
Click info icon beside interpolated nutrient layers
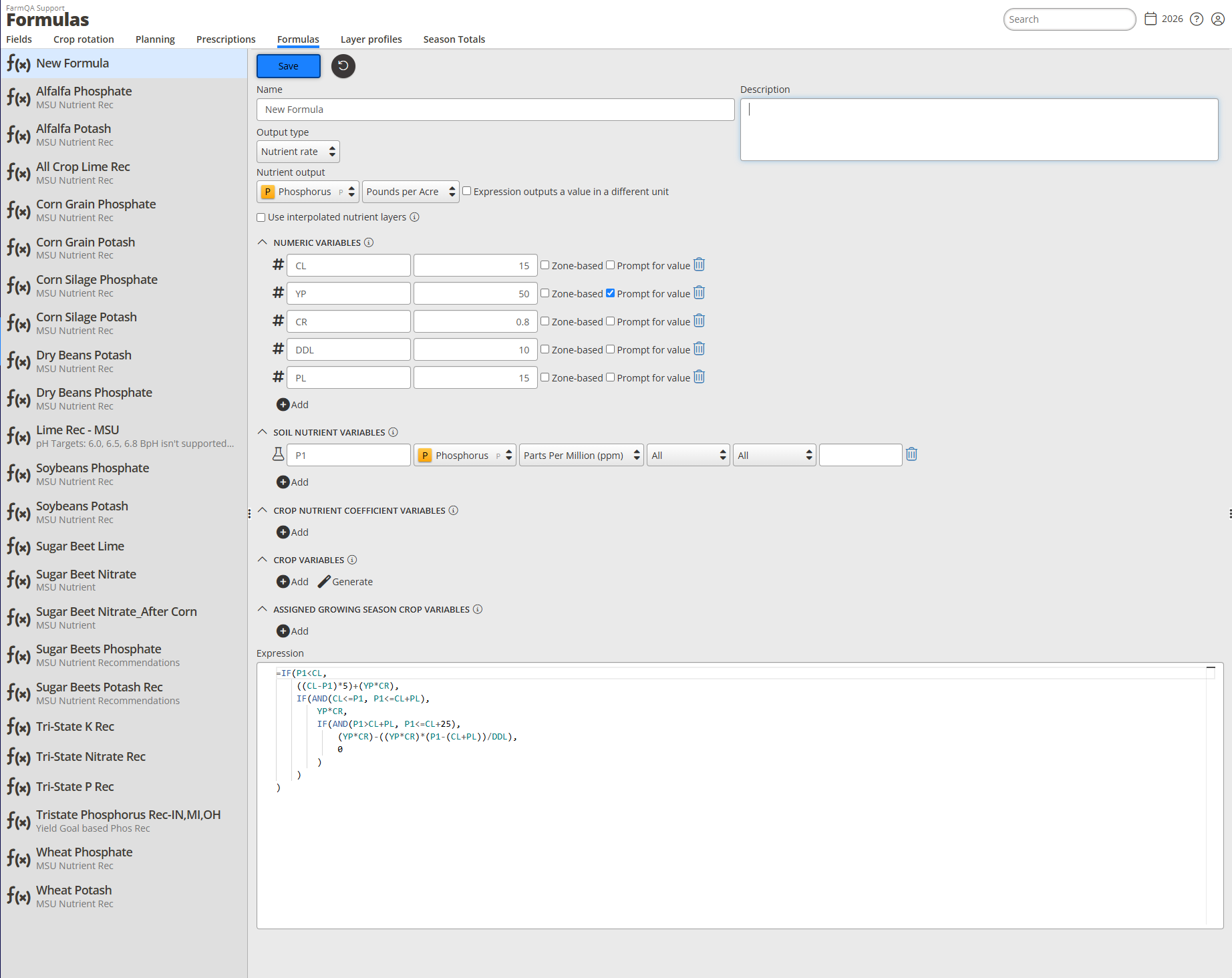click(414, 217)
